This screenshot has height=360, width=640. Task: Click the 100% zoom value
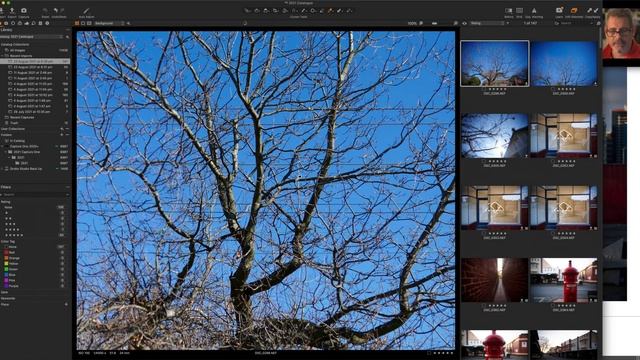pos(412,23)
